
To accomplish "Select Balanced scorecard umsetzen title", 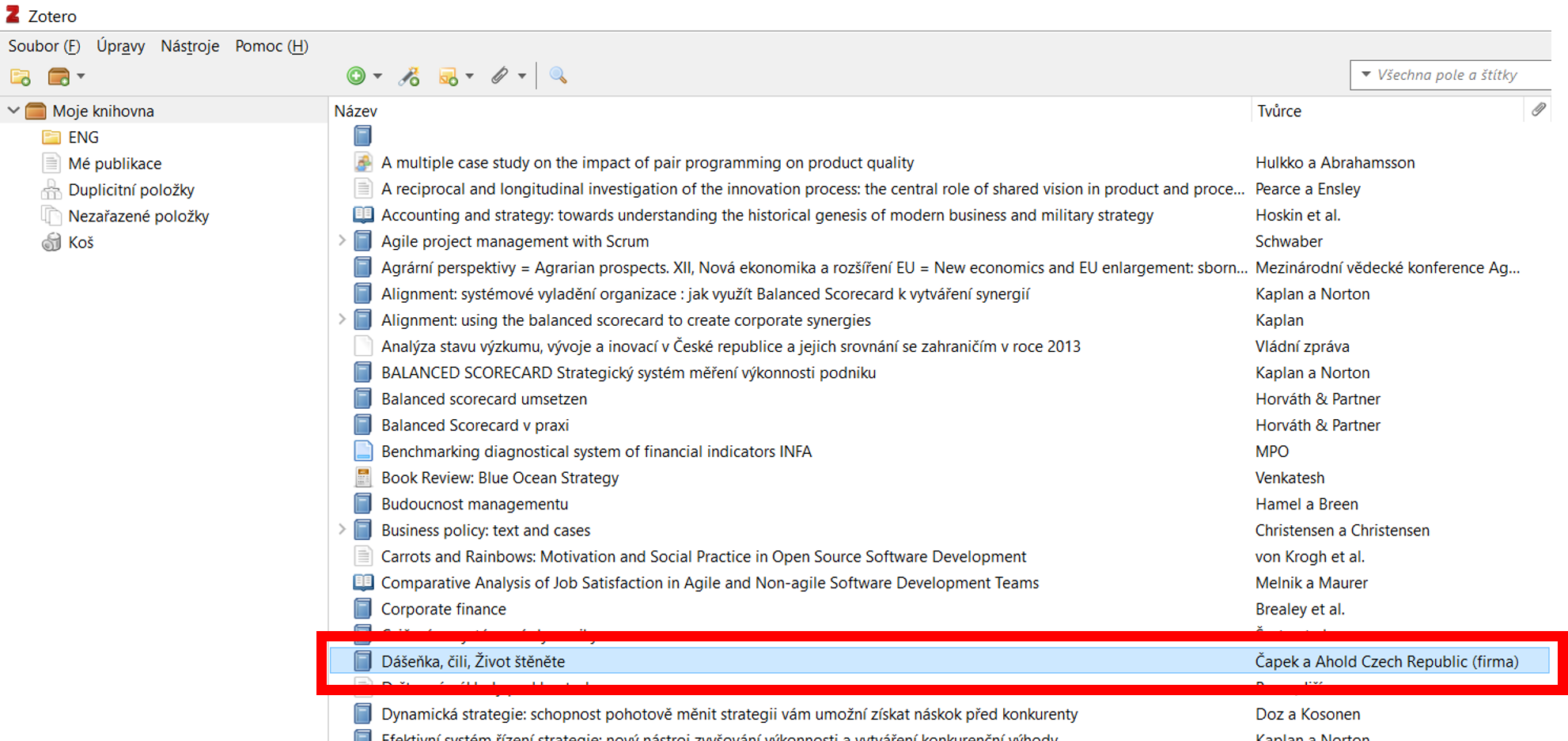I will tap(484, 399).
